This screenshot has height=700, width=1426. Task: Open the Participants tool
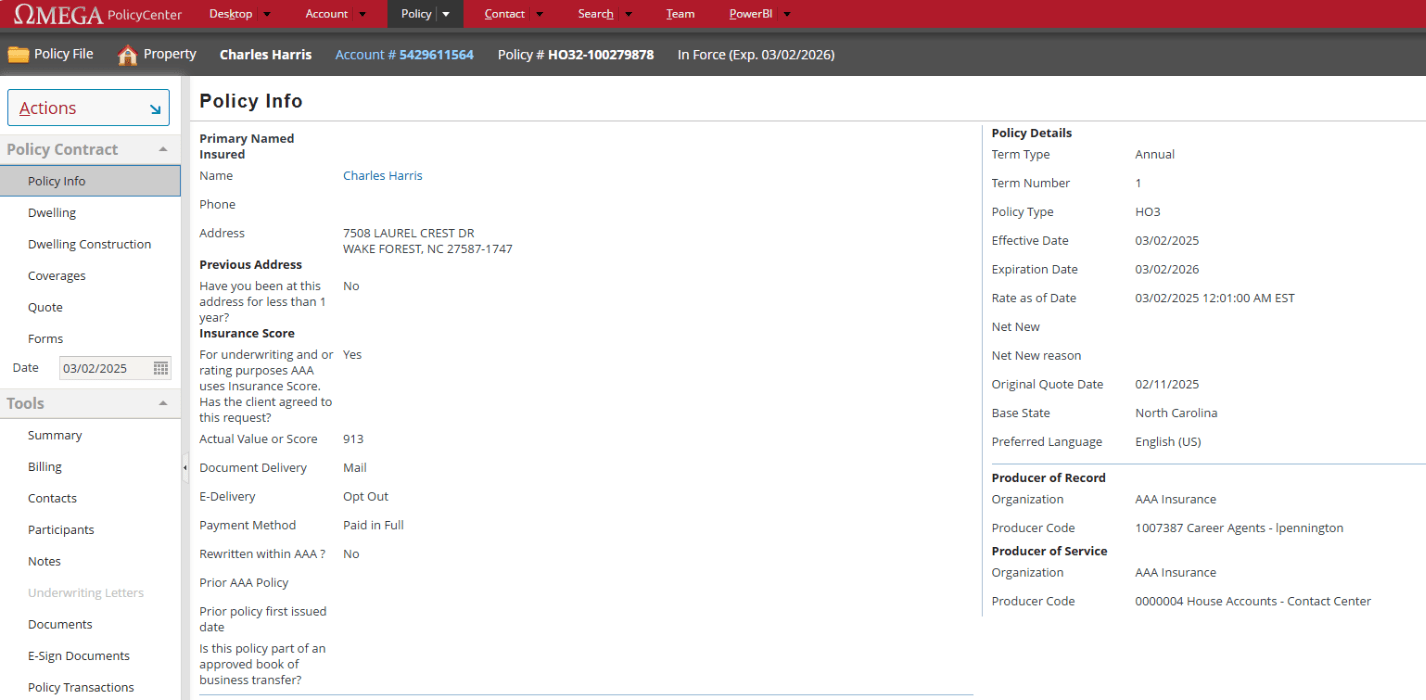point(61,530)
